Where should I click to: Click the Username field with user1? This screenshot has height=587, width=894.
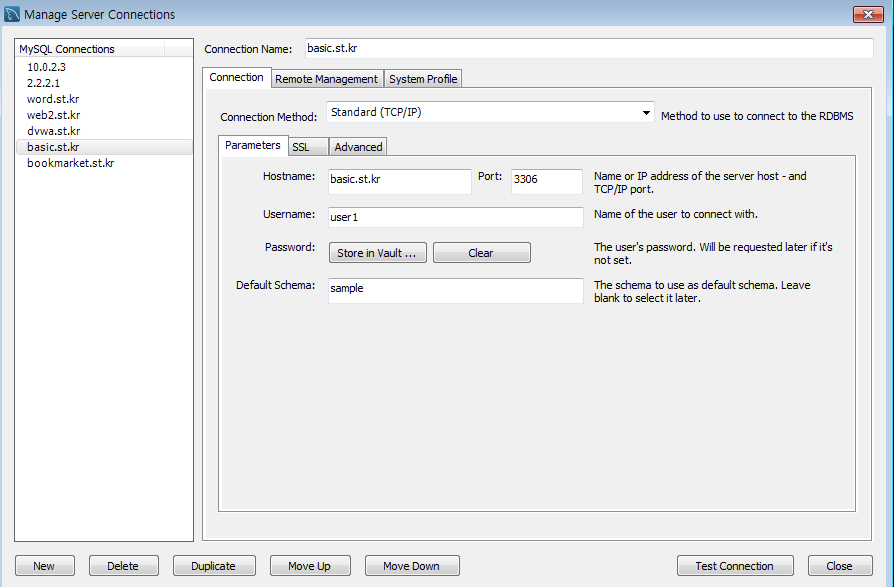point(456,217)
